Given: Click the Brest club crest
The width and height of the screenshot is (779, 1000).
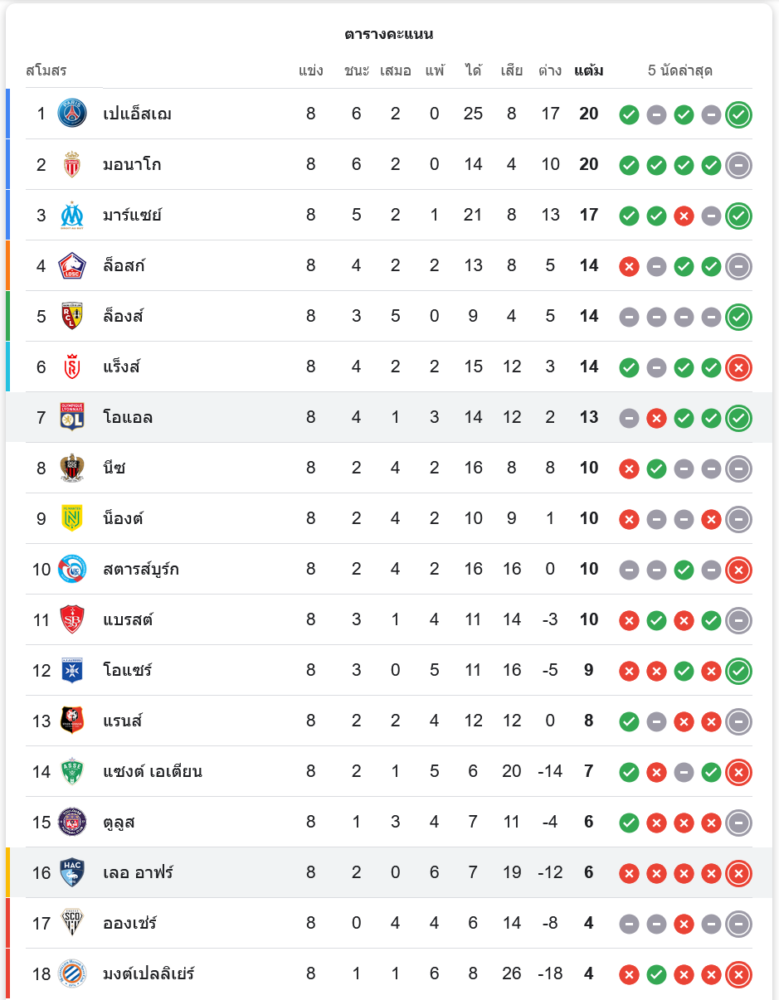Looking at the screenshot, I should (x=72, y=619).
